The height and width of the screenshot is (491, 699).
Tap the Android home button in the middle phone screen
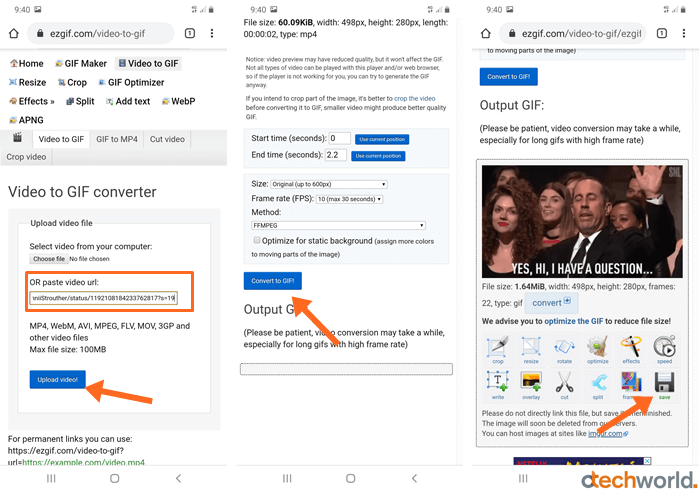click(351, 478)
